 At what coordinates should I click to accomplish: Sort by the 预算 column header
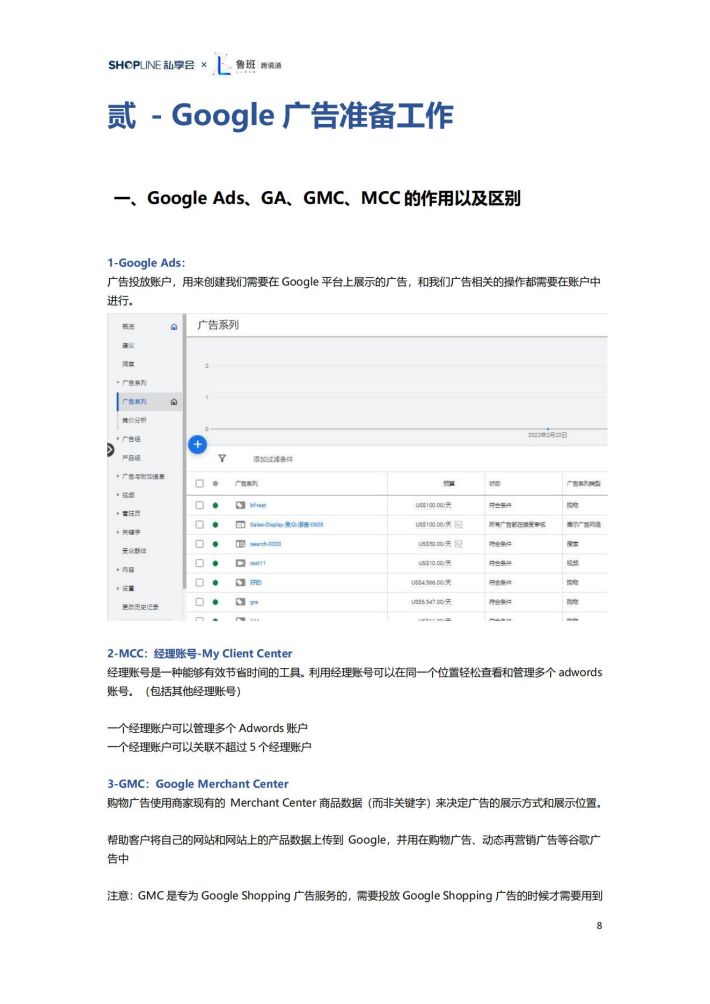click(449, 483)
